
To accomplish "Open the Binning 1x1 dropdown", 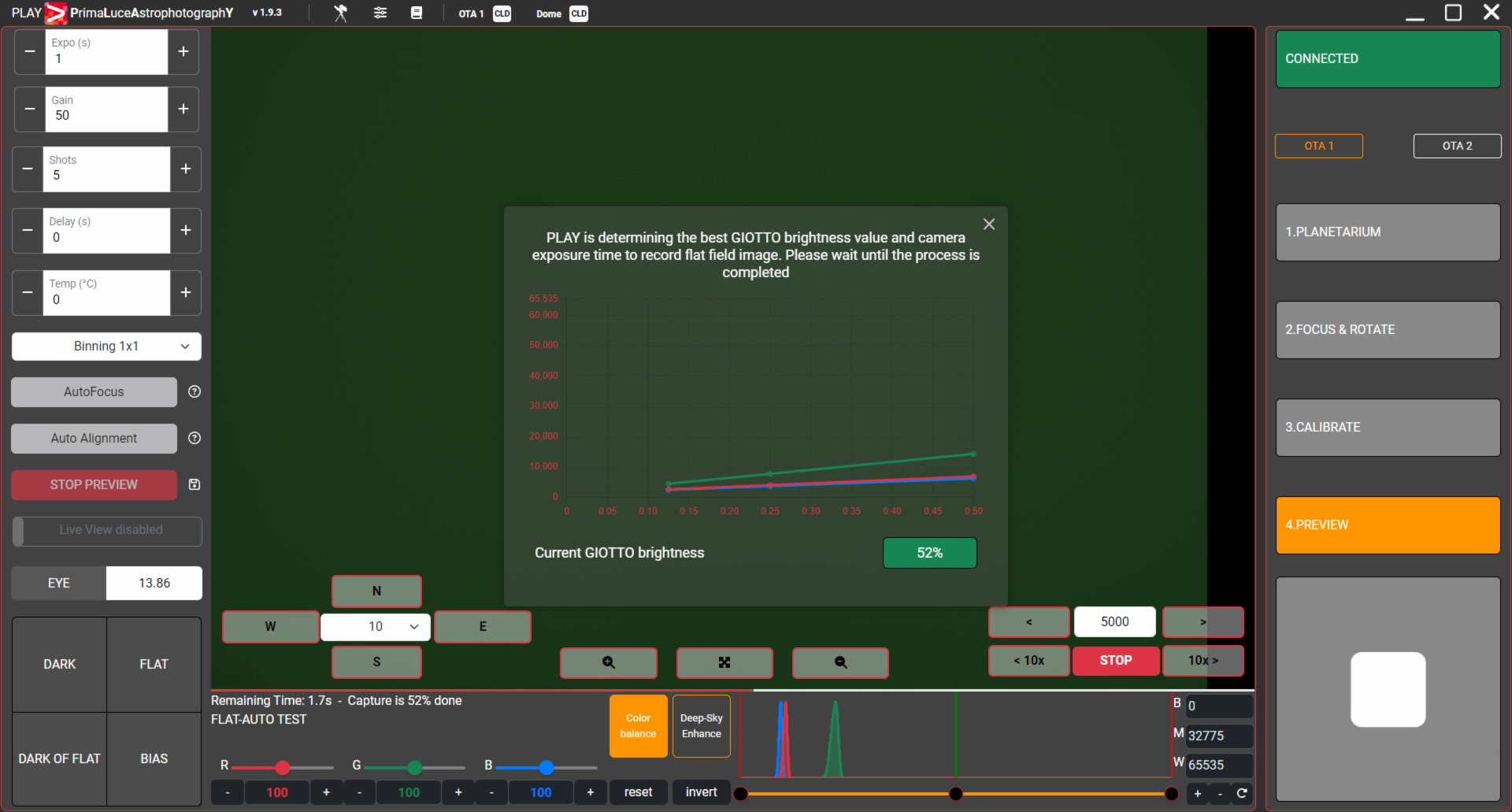I will point(106,347).
